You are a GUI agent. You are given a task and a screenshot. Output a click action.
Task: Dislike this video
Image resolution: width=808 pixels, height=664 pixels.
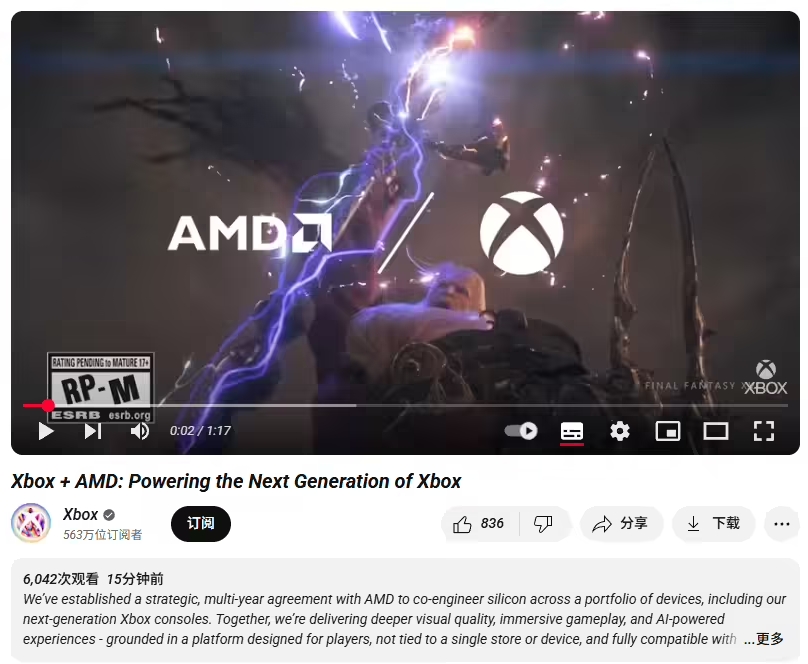544,524
